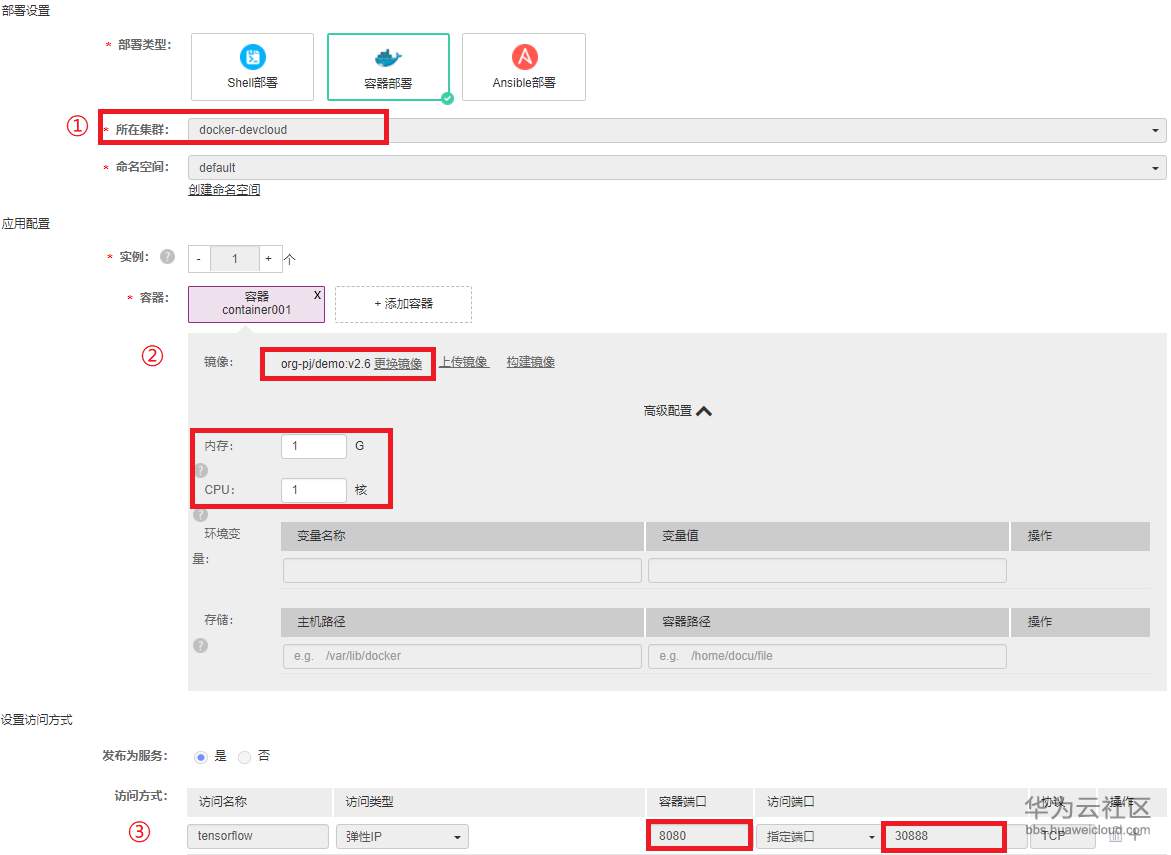Image resolution: width=1171 pixels, height=855 pixels.
Task: Click the help icon below 存储
Action: coord(201,645)
